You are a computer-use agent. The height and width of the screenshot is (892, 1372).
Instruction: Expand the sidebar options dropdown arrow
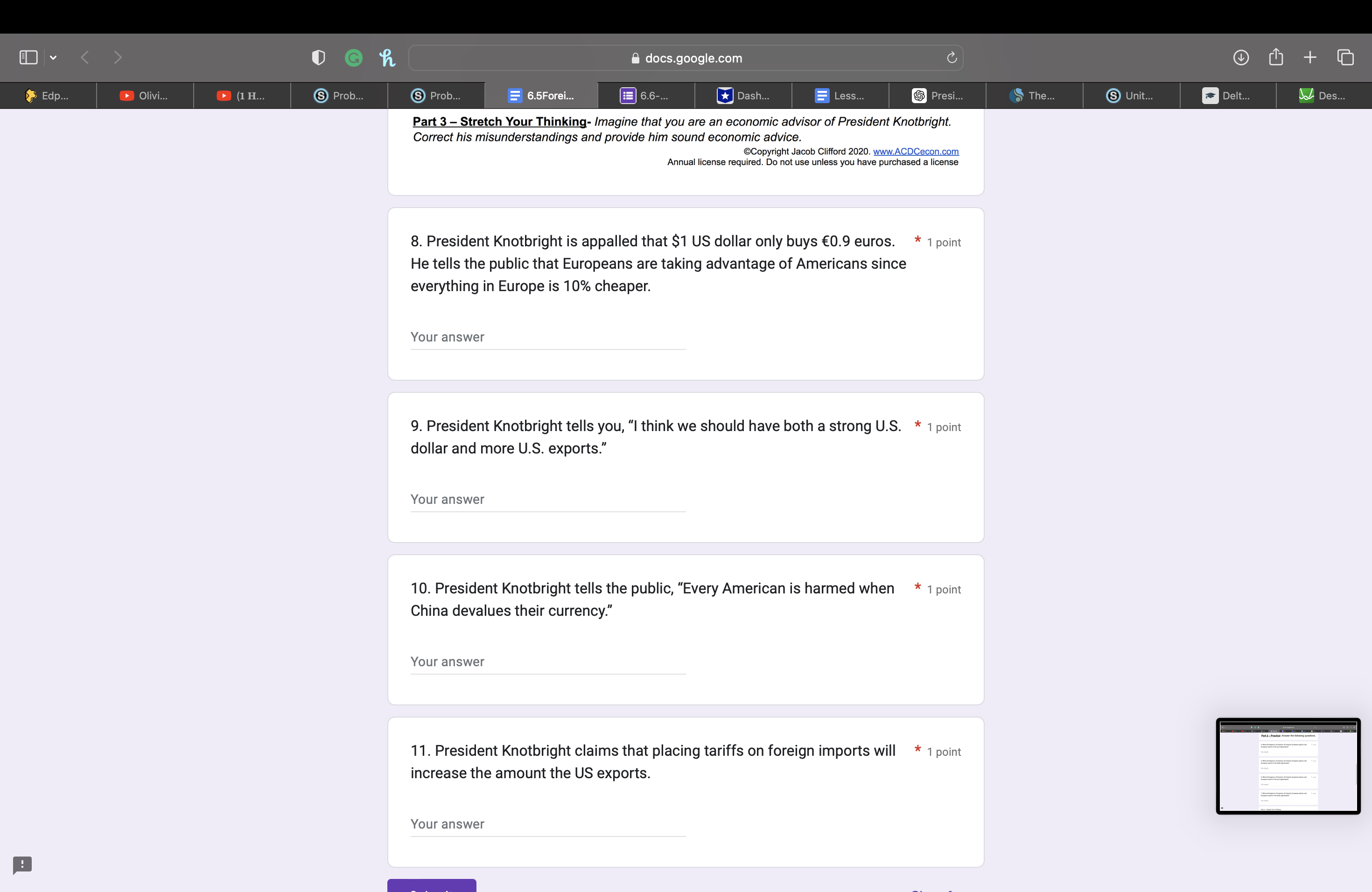coord(53,58)
